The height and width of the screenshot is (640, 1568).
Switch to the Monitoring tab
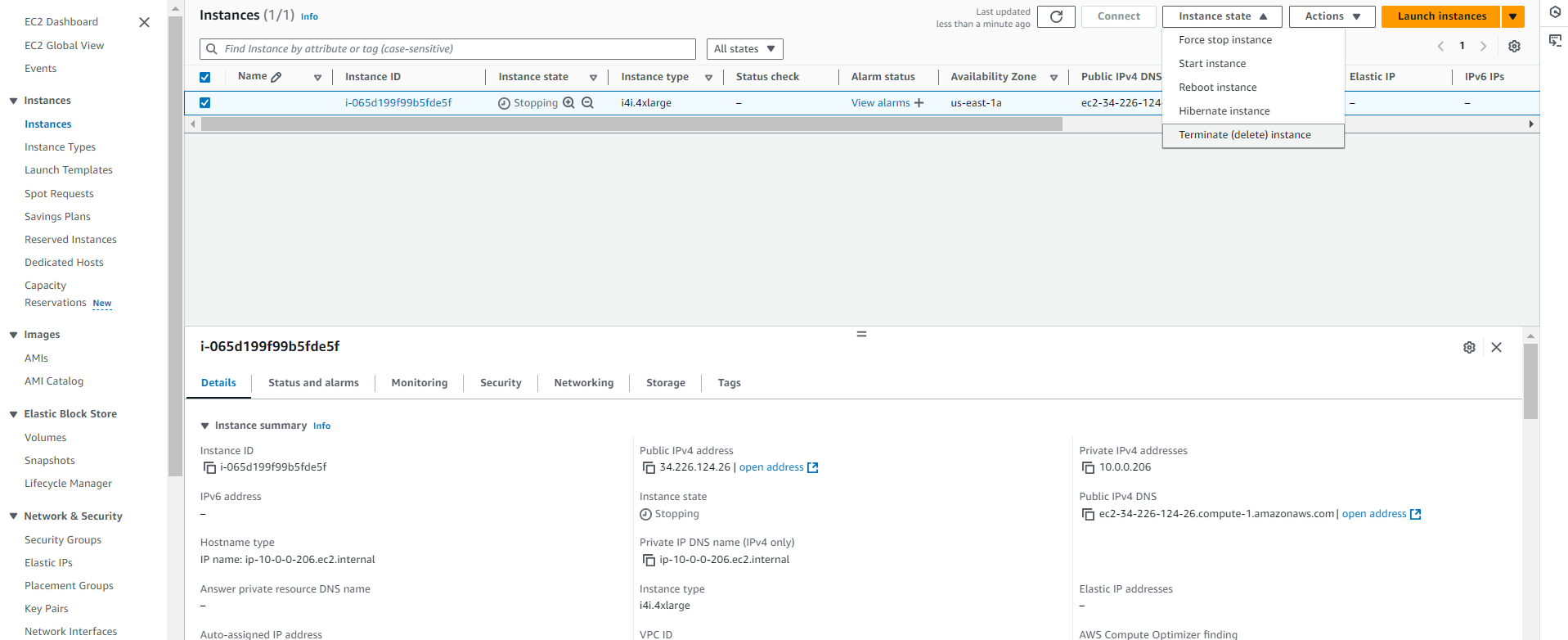pyautogui.click(x=420, y=383)
